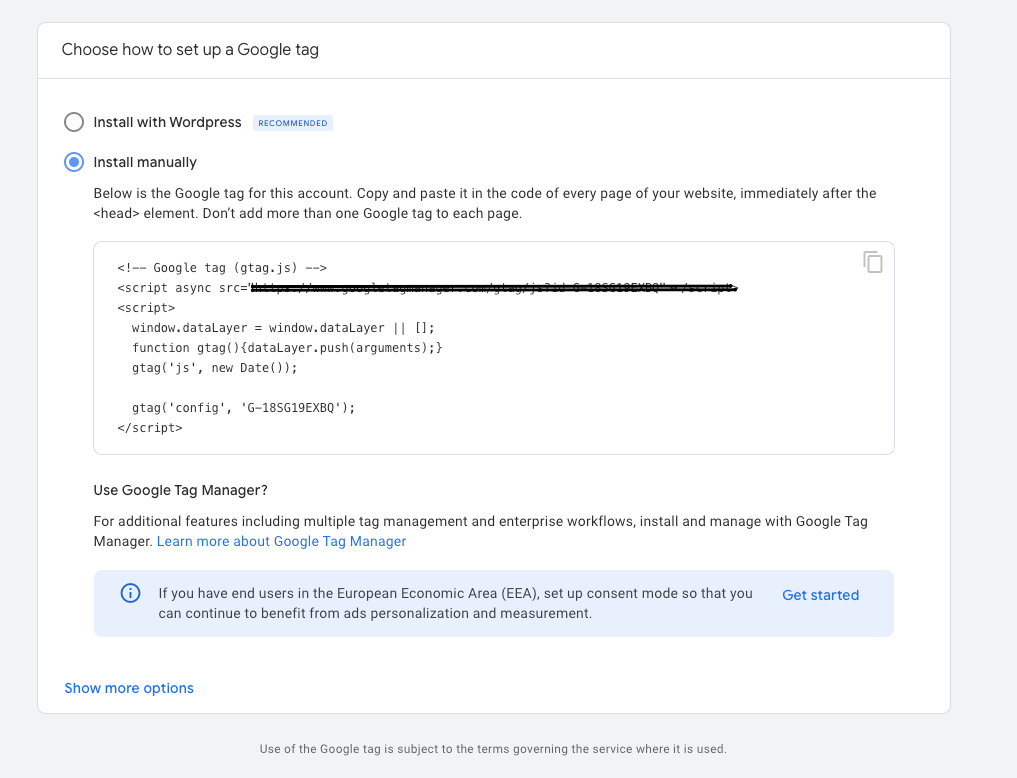This screenshot has height=778, width=1017.
Task: Click the gtag('js', new Date()) line
Action: click(x=215, y=368)
